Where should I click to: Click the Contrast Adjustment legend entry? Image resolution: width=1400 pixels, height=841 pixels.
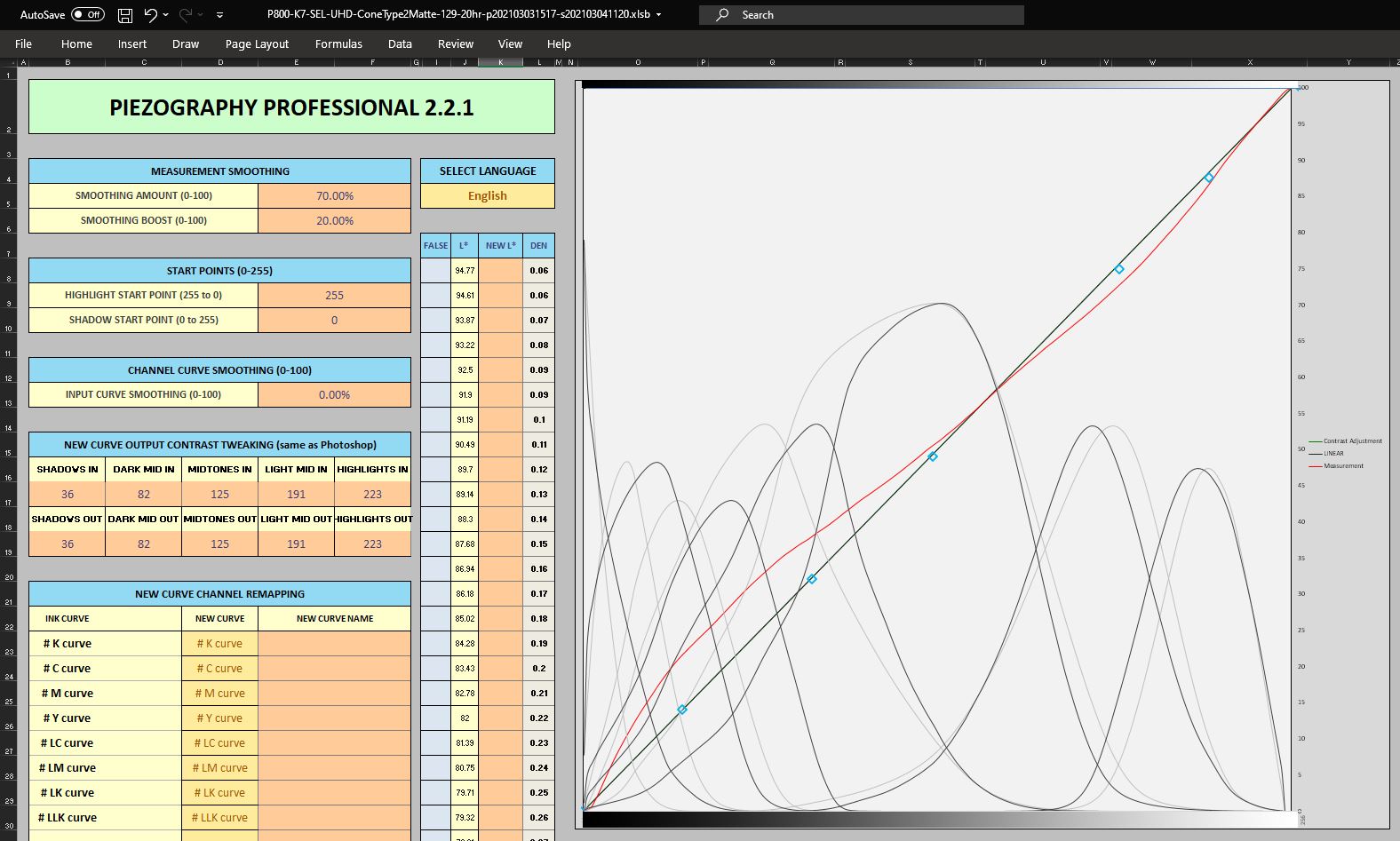click(1345, 441)
